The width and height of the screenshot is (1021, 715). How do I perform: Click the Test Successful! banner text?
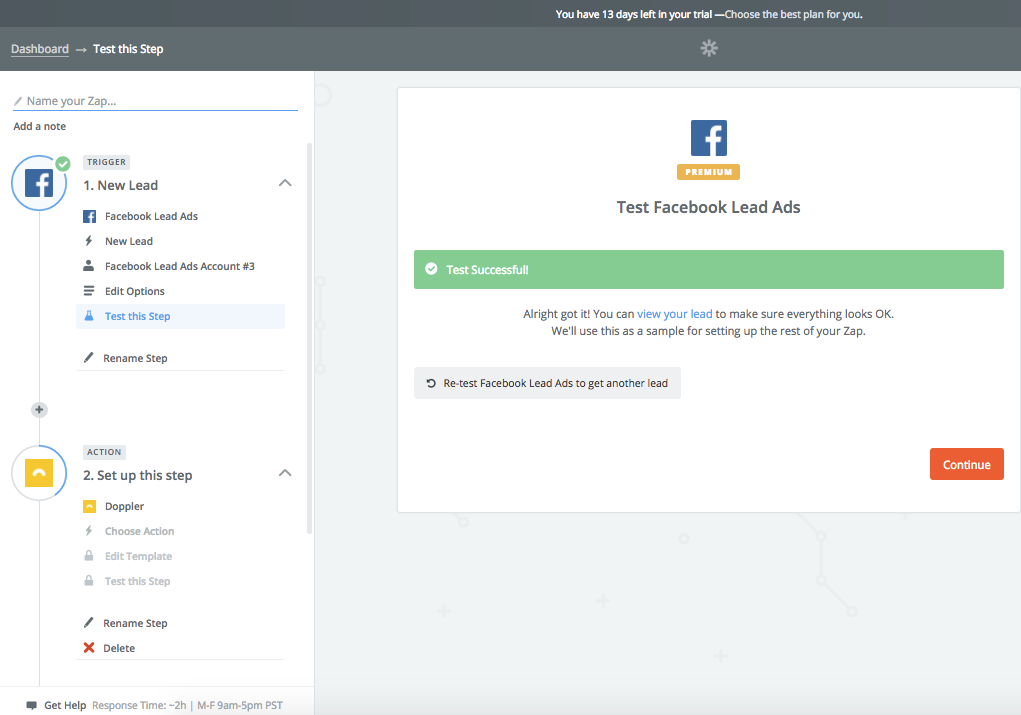(x=487, y=270)
